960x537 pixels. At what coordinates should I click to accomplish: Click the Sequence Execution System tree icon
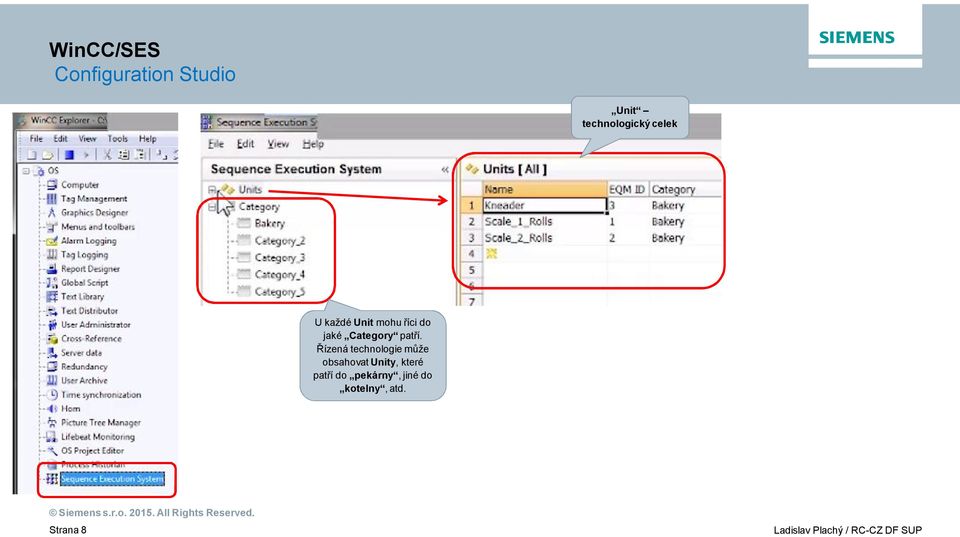[52, 479]
